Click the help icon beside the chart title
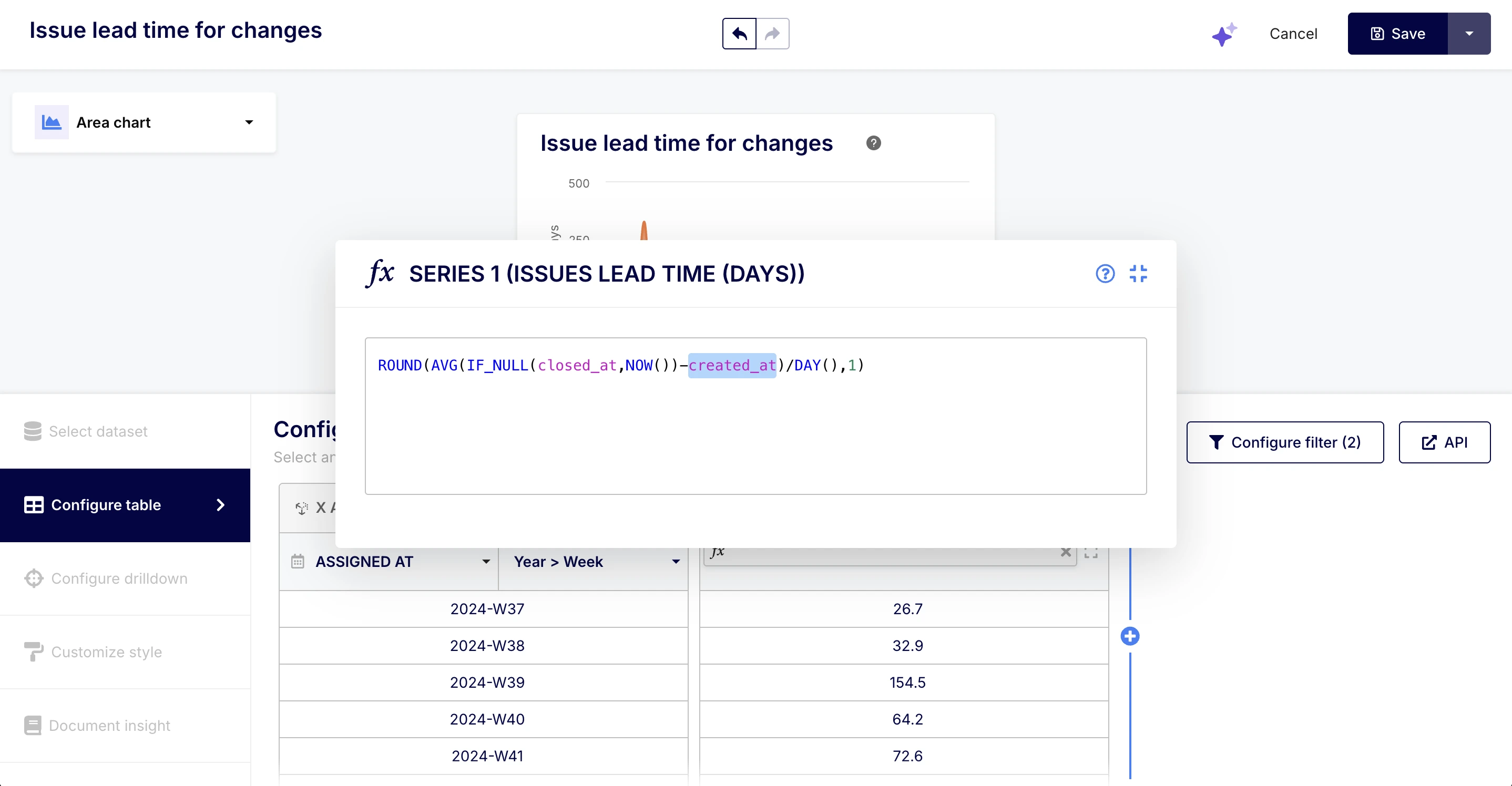Image resolution: width=1512 pixels, height=786 pixels. pos(873,142)
